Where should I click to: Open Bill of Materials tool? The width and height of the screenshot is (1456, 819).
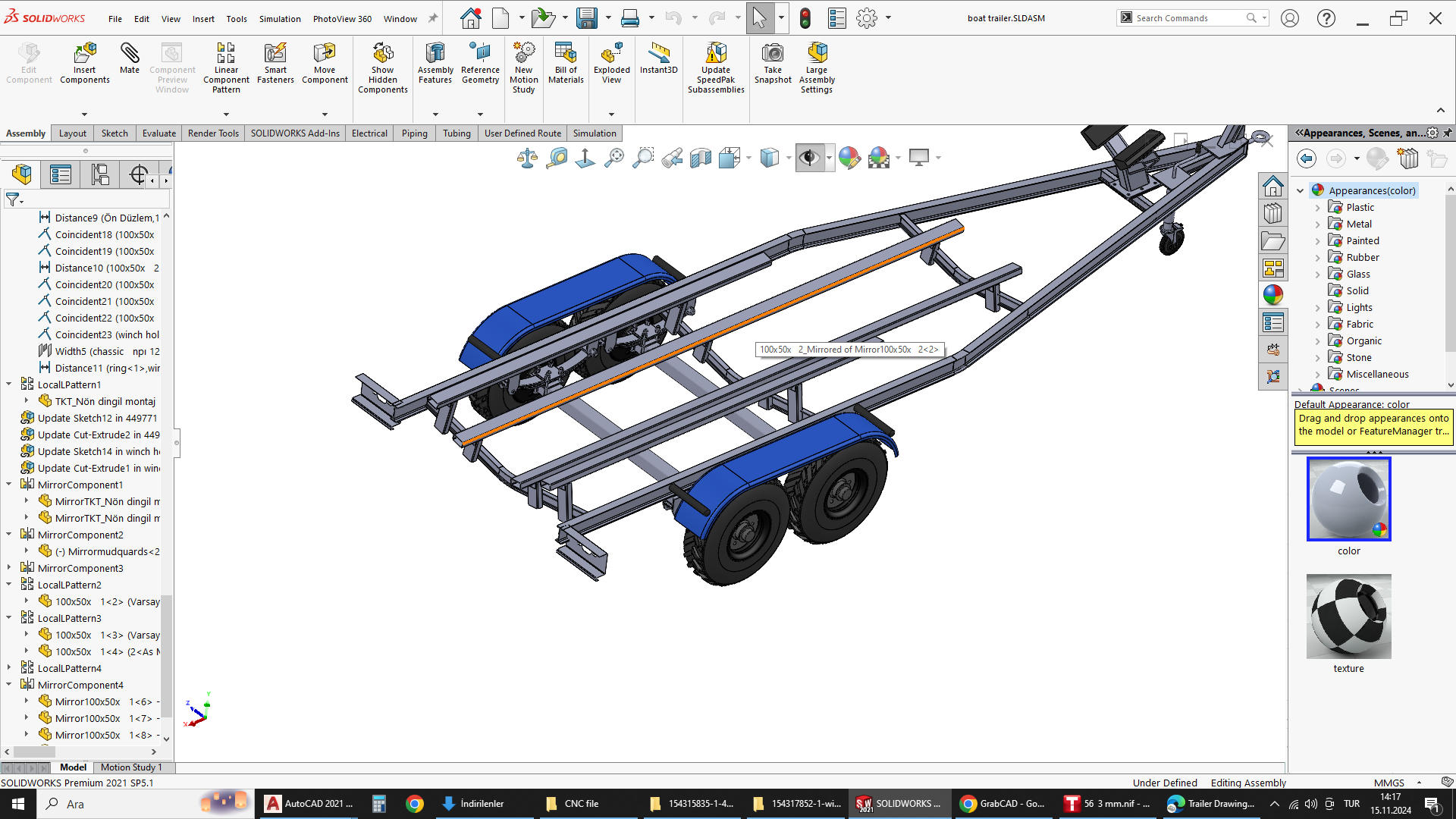566,53
